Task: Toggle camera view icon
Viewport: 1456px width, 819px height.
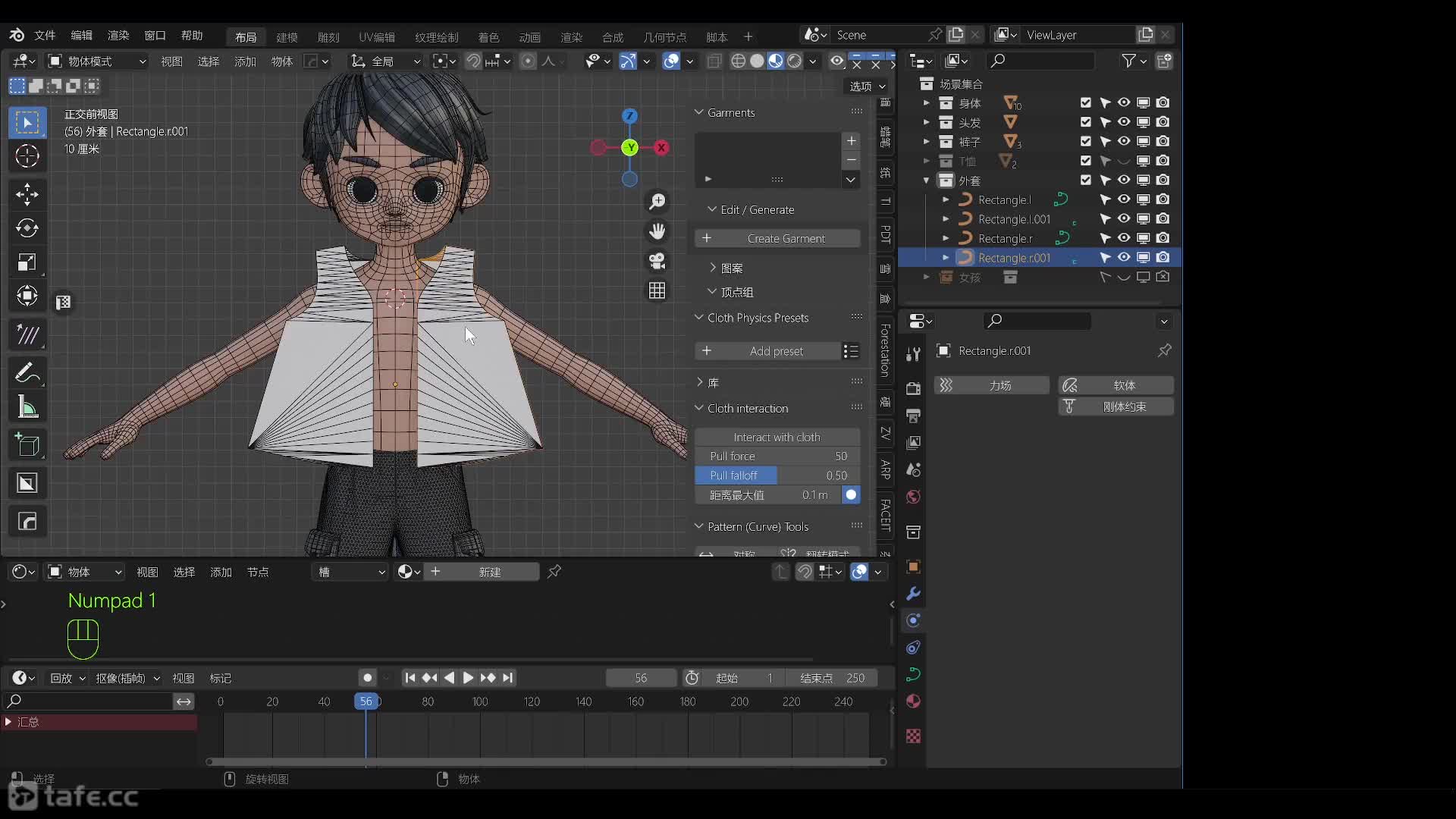Action: (x=657, y=261)
